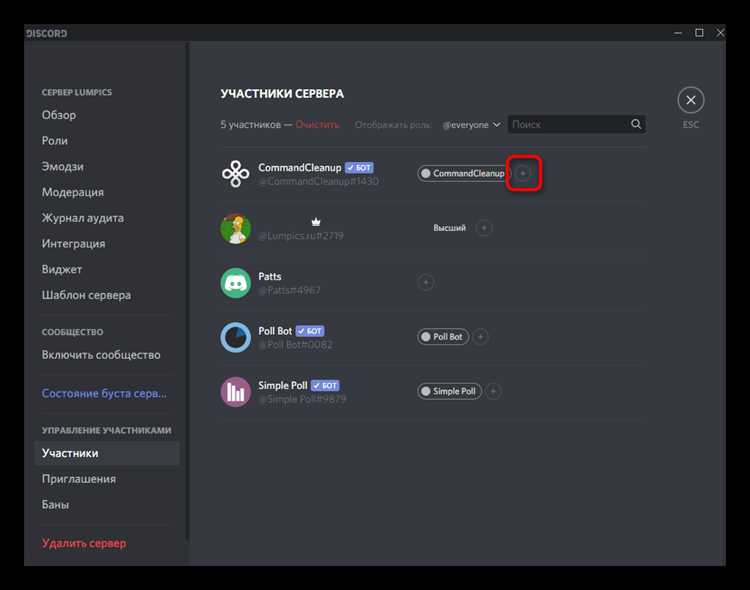Click the @CommandCleanup#1430 tag
Screen dimensions: 750x590
point(319,181)
